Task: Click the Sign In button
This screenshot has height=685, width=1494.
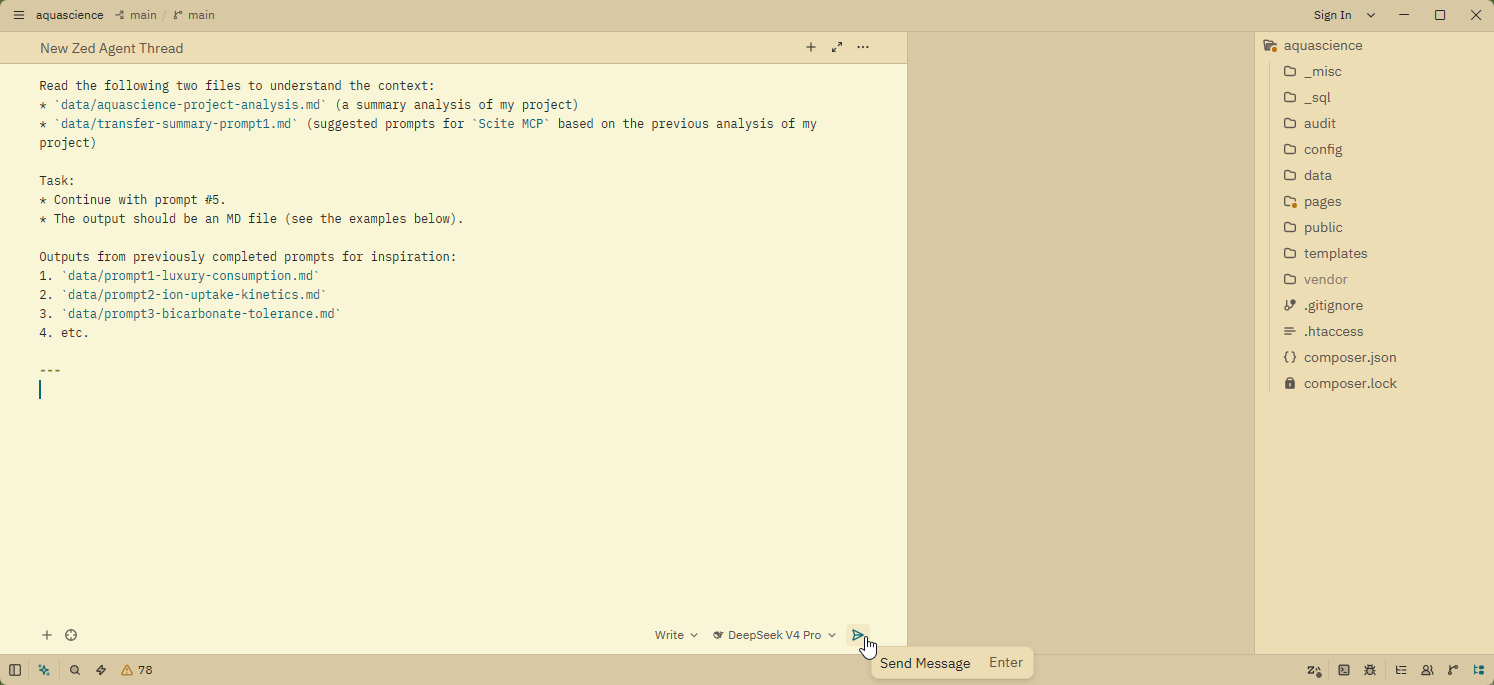Action: click(x=1332, y=15)
